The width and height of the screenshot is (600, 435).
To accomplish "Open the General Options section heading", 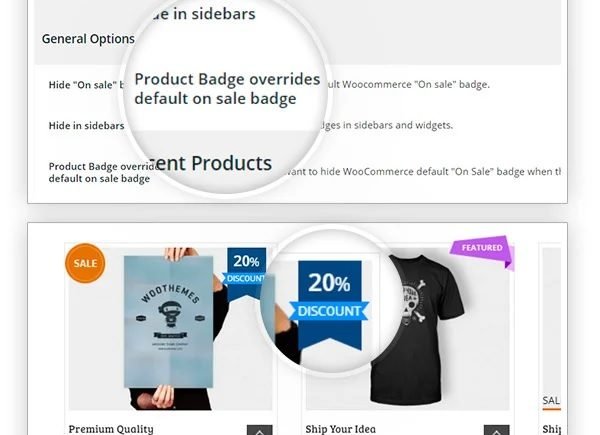I will tap(88, 39).
